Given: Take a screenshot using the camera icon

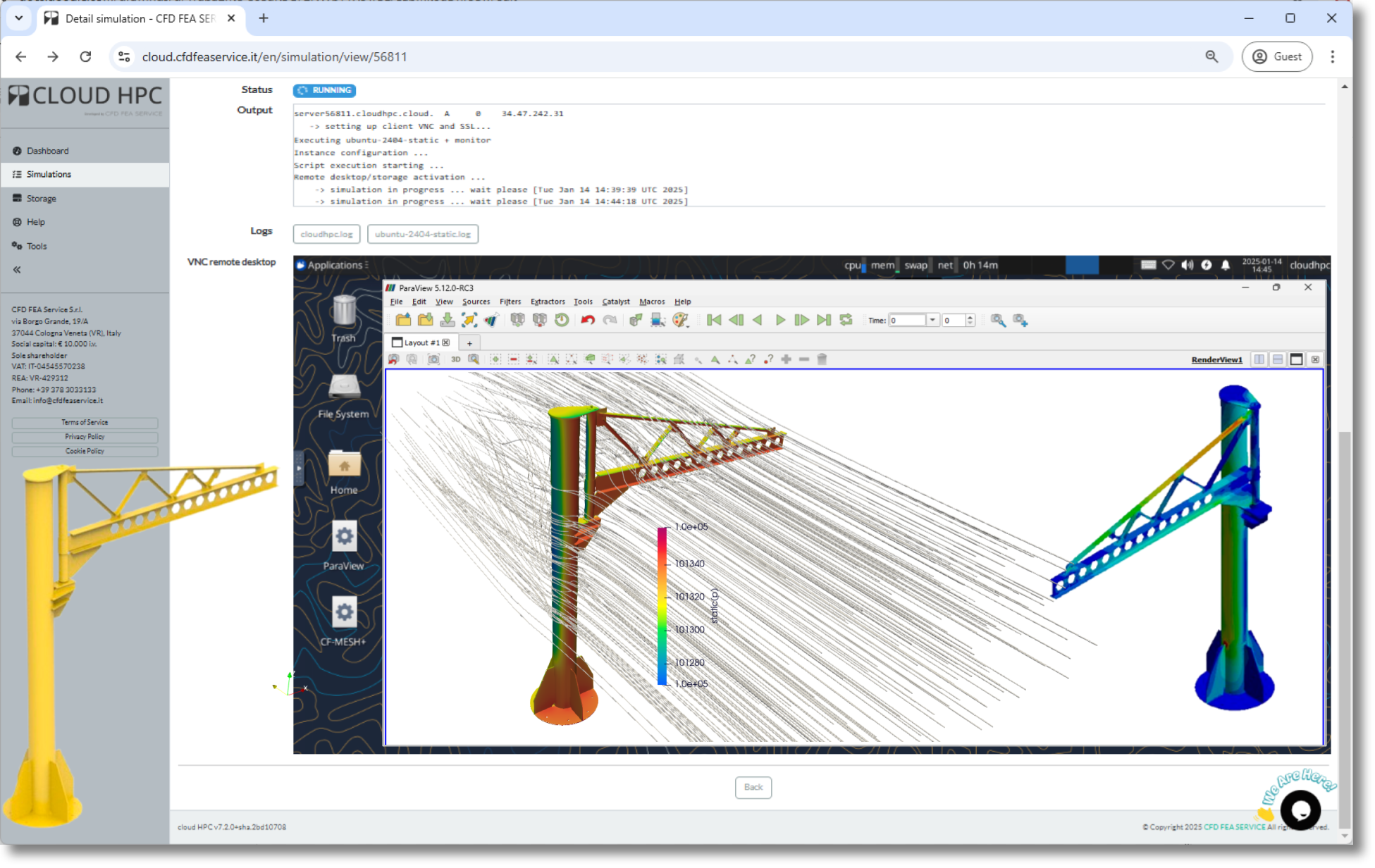Looking at the screenshot, I should tap(433, 359).
